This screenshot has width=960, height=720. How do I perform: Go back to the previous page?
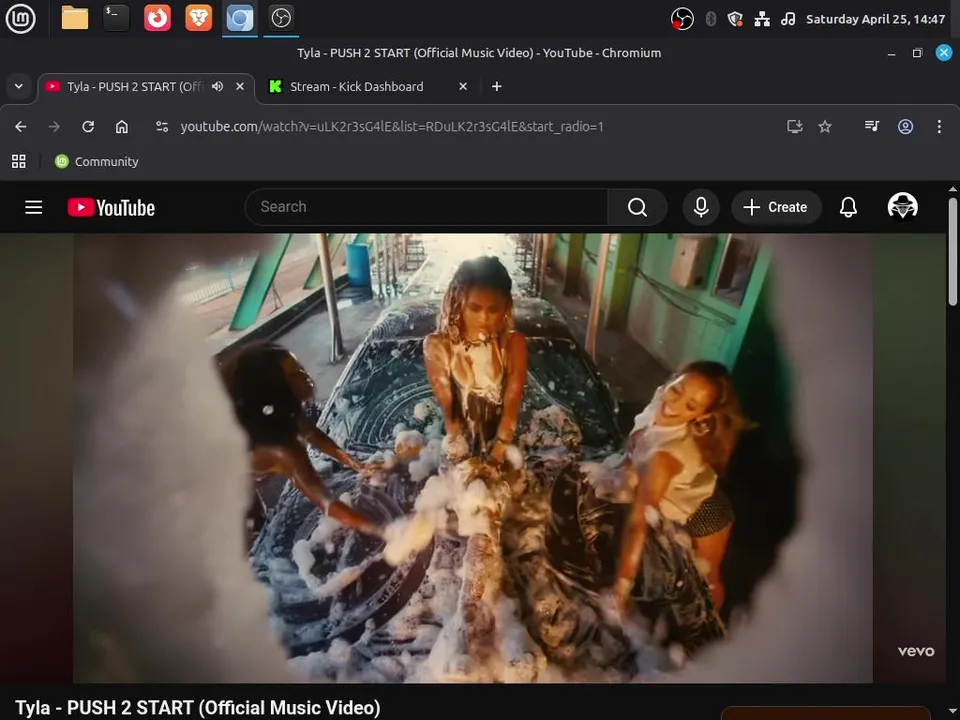[21, 127]
